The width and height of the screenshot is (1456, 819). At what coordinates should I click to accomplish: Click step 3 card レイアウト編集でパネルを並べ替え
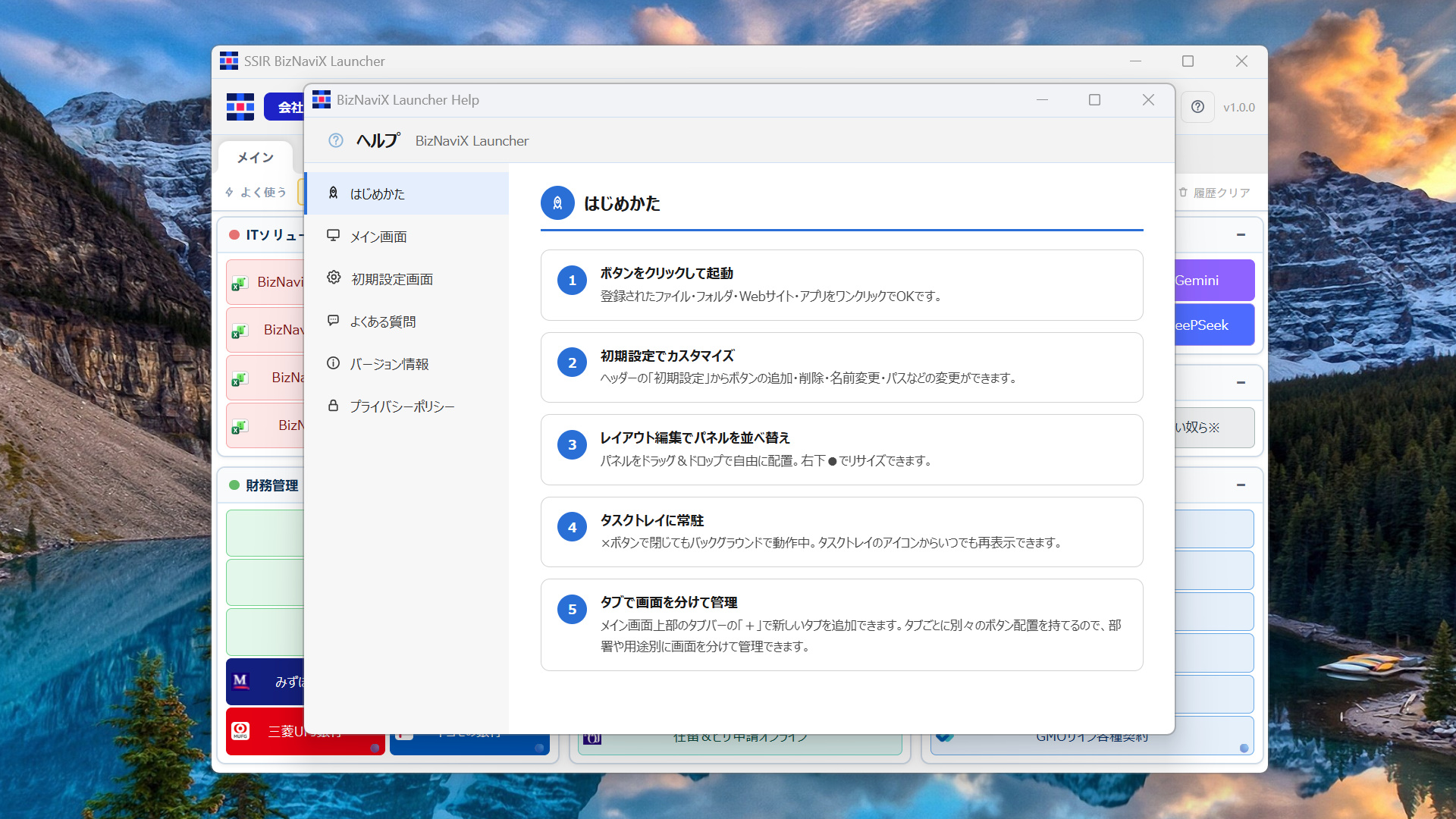tap(842, 450)
